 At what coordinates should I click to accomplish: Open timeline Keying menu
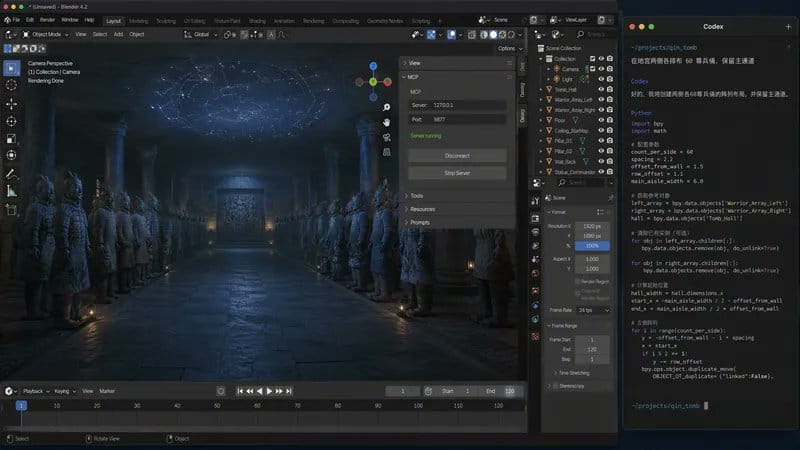pos(64,391)
